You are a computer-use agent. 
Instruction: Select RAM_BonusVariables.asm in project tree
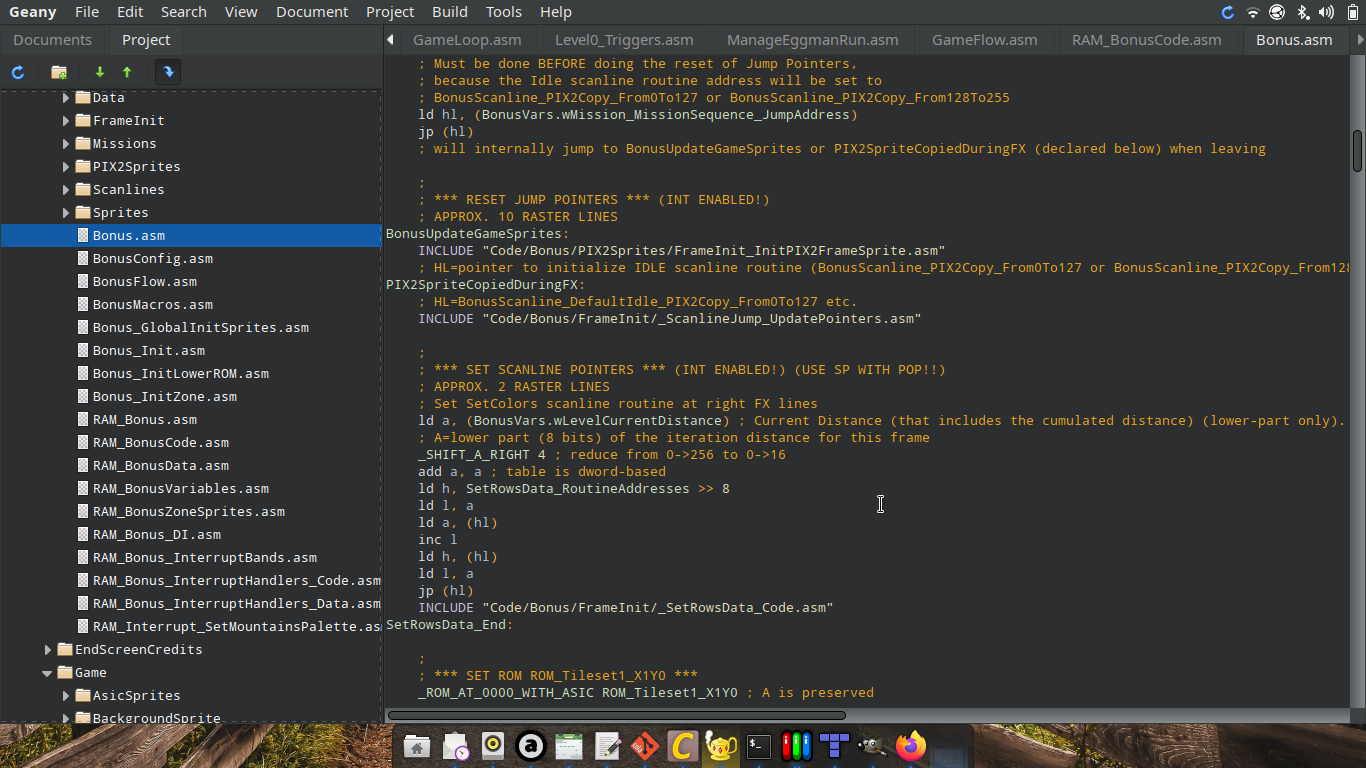coord(180,488)
